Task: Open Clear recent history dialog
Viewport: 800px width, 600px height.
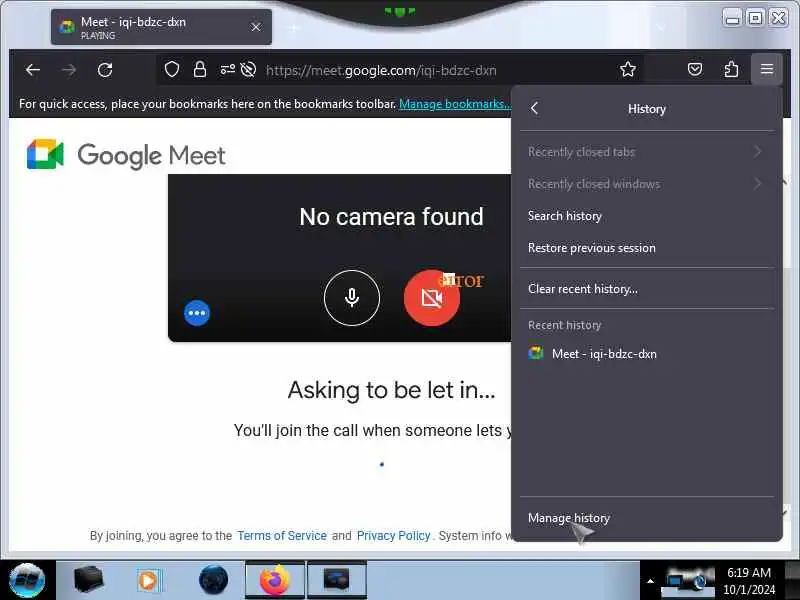Action: tap(646, 289)
